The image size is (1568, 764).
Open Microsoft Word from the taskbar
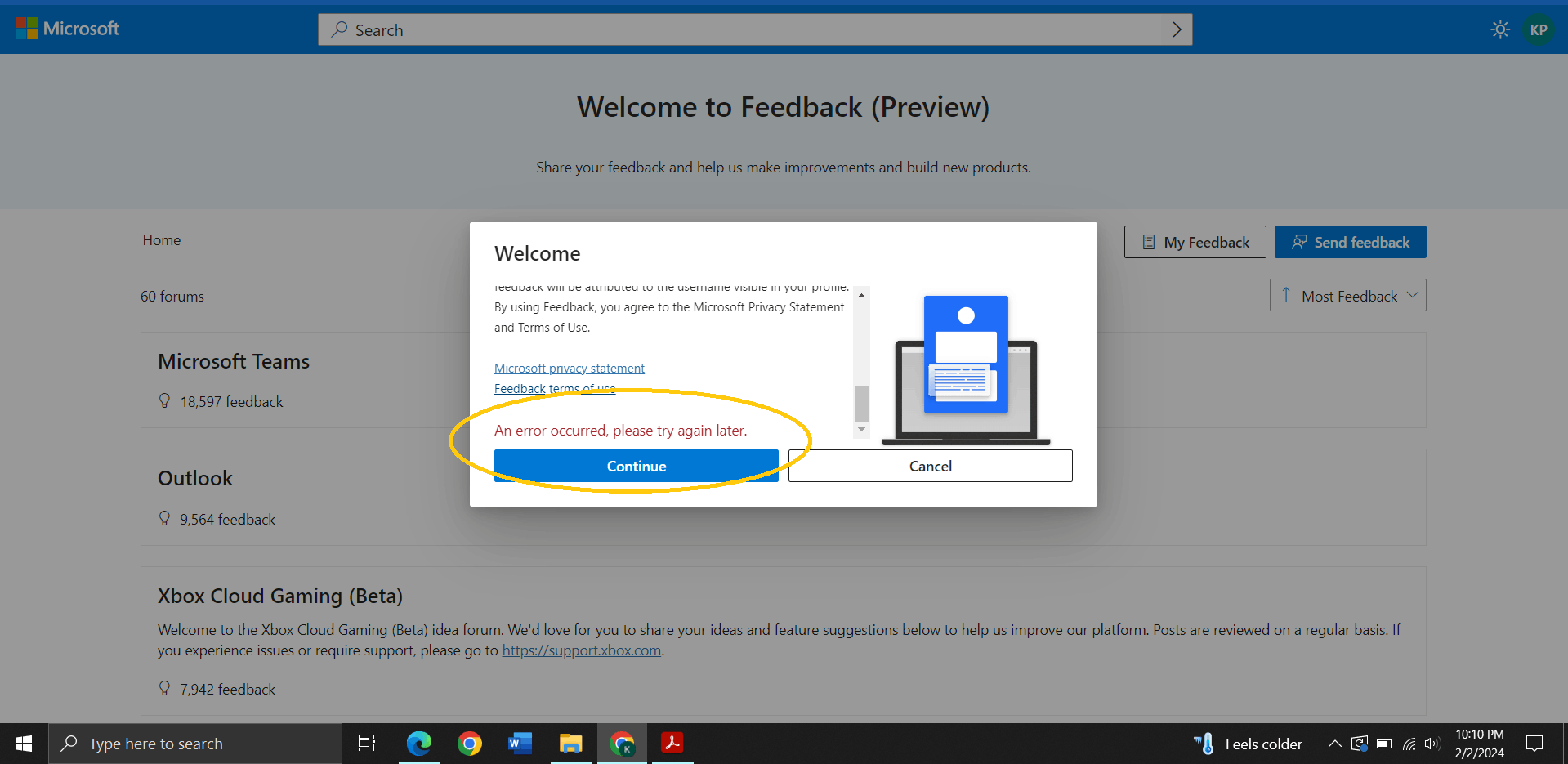tap(520, 744)
